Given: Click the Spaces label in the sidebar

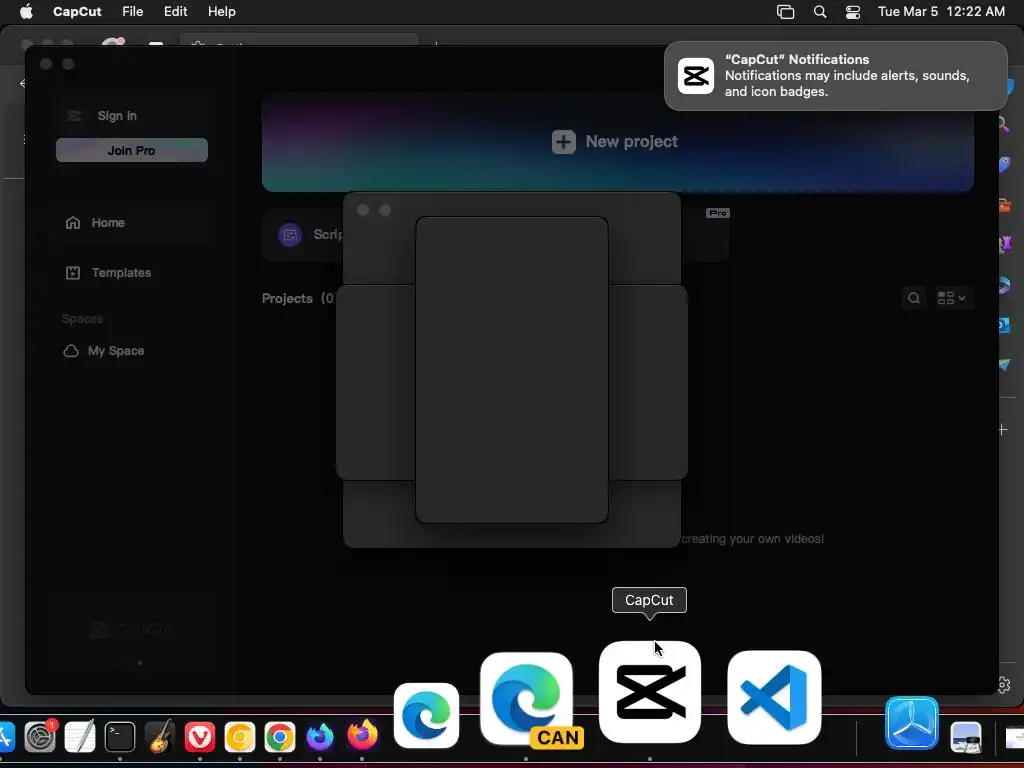Looking at the screenshot, I should [82, 319].
